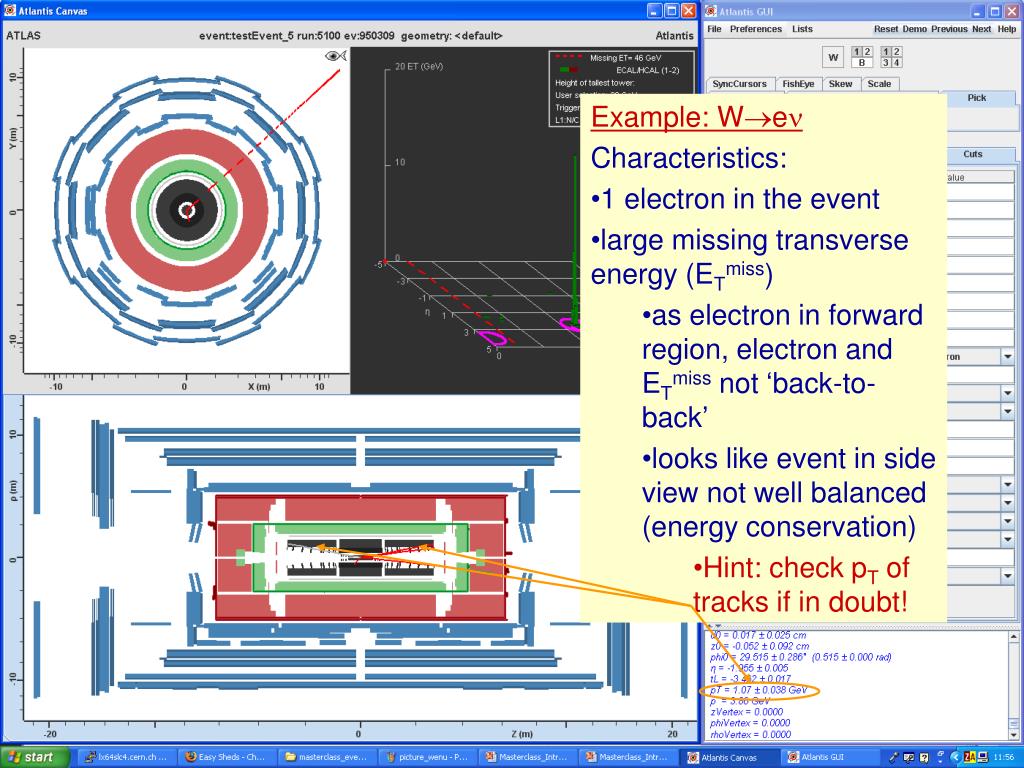Click the ZA system tray icon
This screenshot has height=768, width=1024.
(x=970, y=758)
